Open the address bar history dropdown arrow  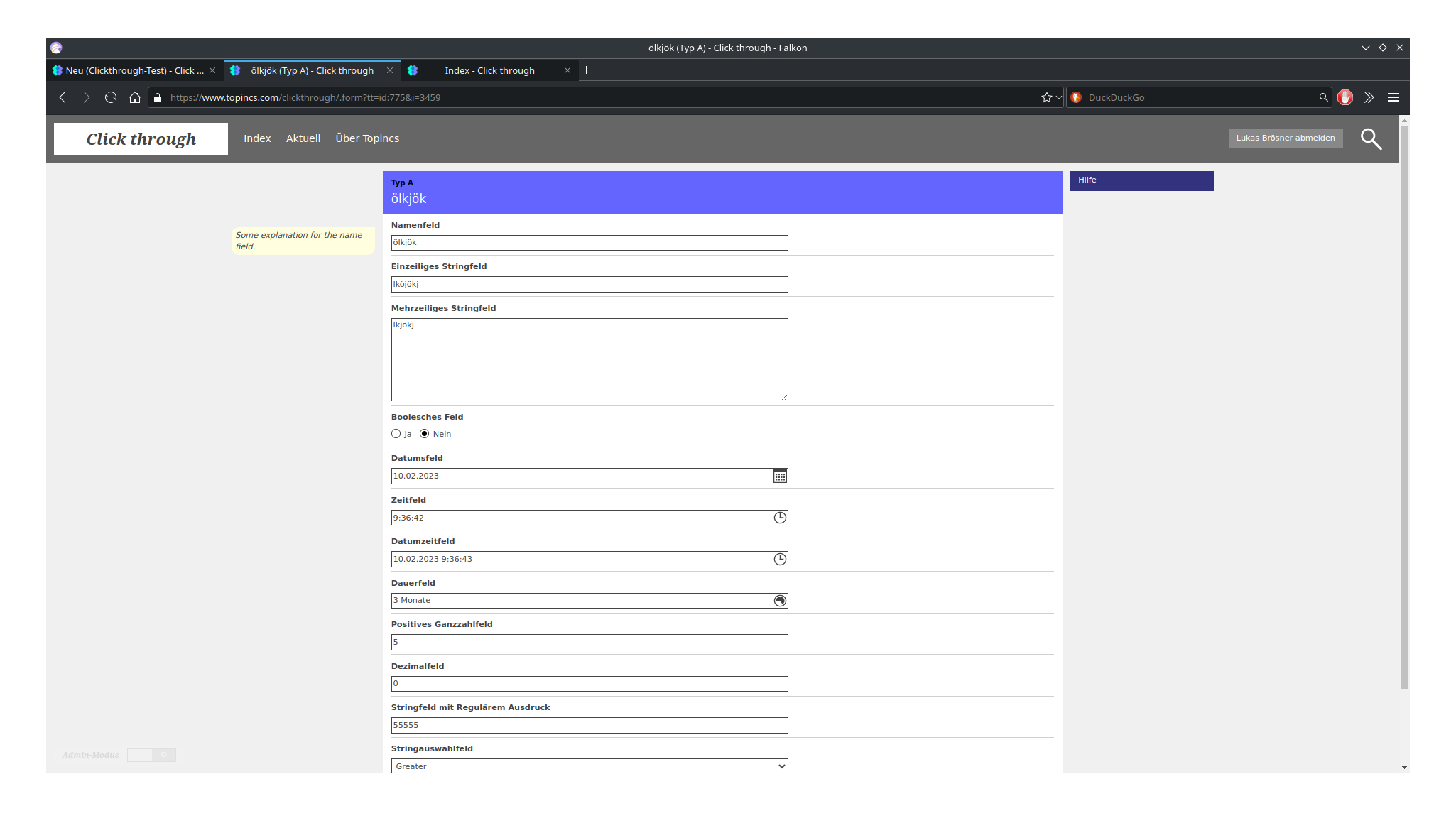pos(1058,98)
